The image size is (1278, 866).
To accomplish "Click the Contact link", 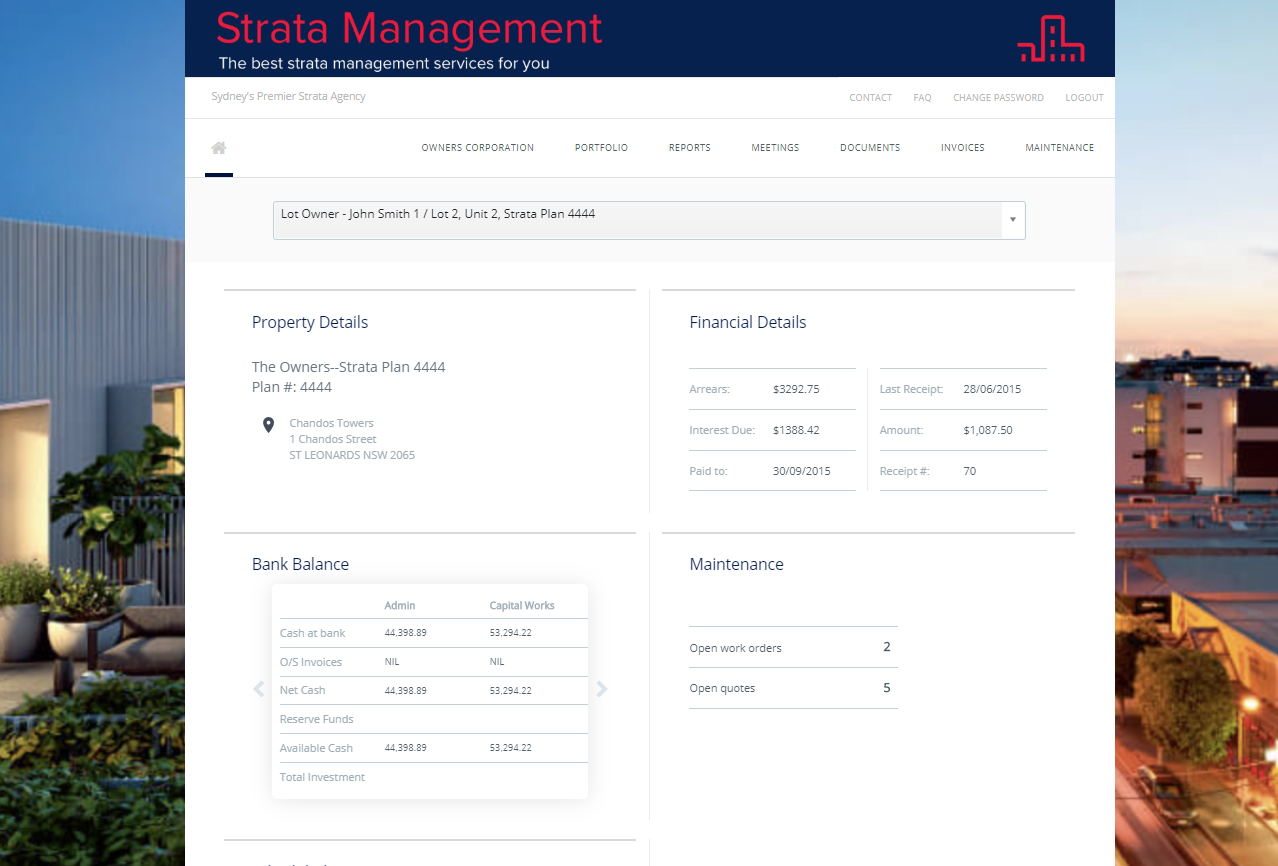I will (x=870, y=98).
